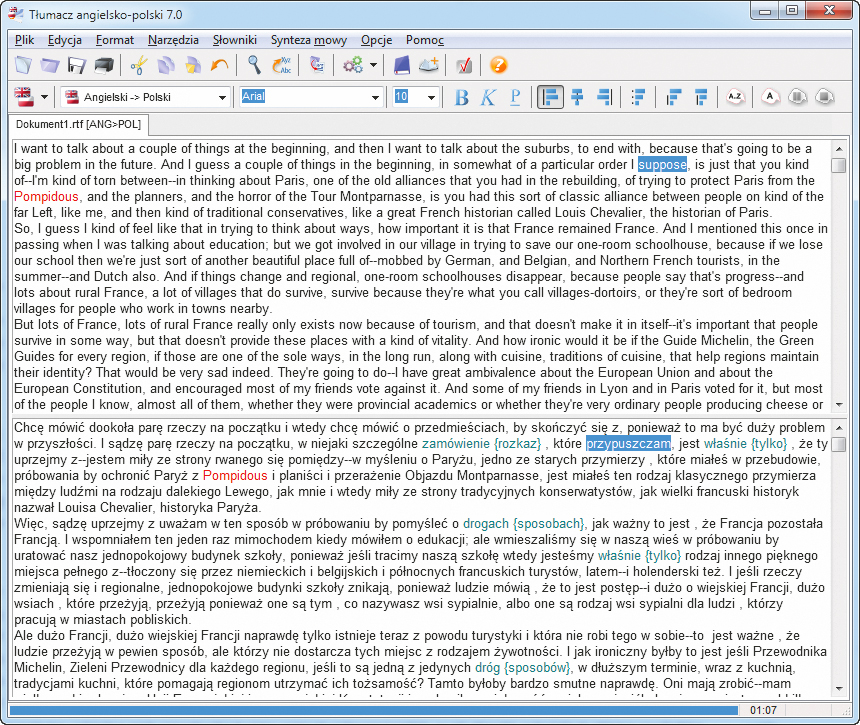Click the orange Undo arrow icon
Viewport: 860px width, 725px height.
click(x=219, y=65)
